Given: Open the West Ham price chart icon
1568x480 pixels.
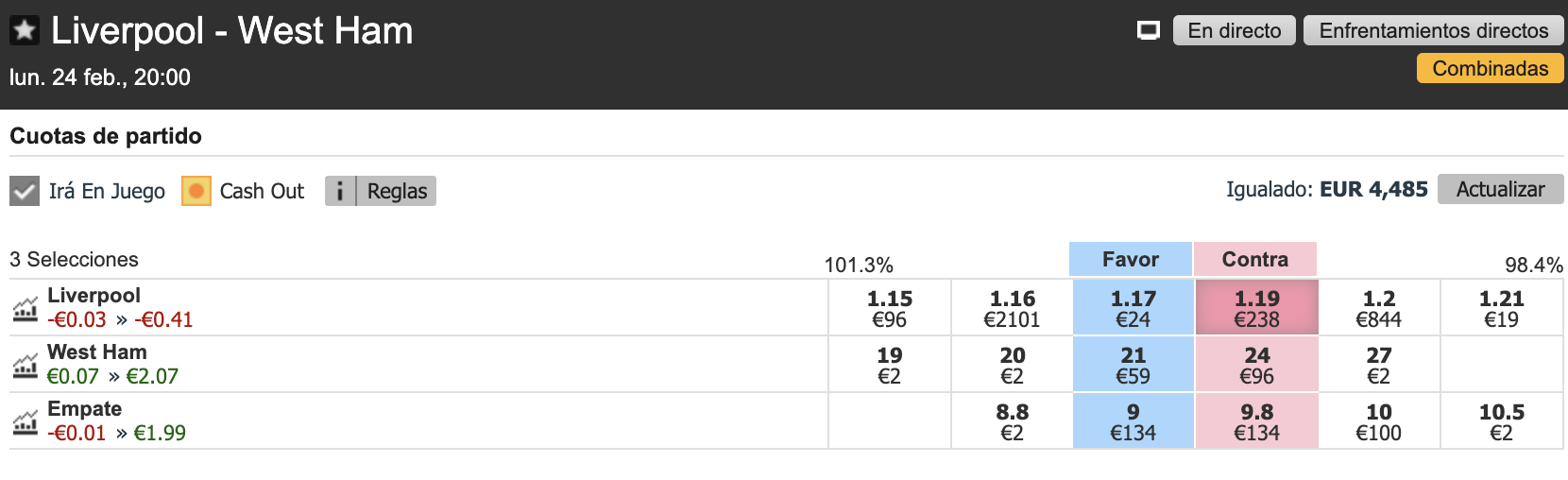Looking at the screenshot, I should pos(25,365).
